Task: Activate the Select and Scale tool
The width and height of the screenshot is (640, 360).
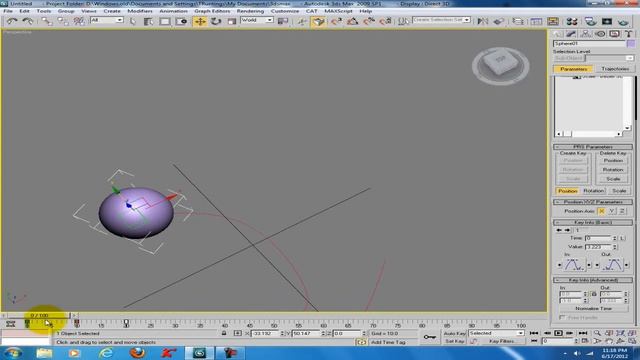Action: 231,21
